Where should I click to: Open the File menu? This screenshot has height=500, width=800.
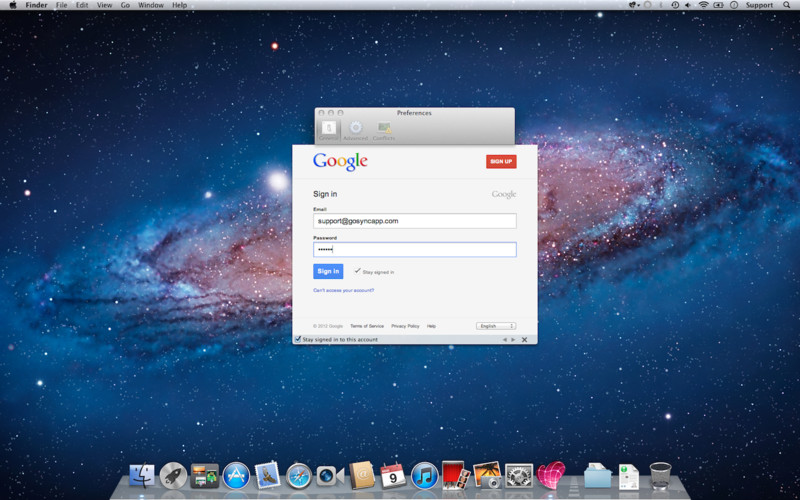(61, 5)
